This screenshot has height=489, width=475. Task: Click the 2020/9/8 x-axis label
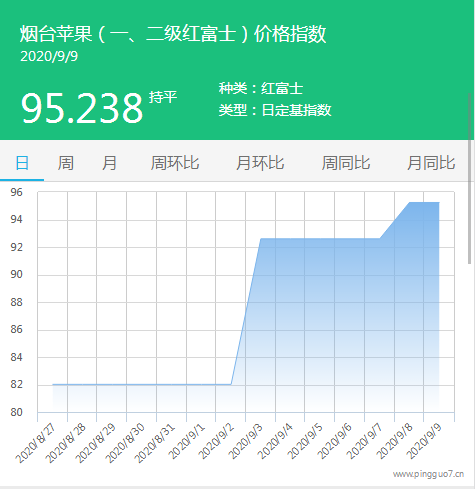coord(394,442)
